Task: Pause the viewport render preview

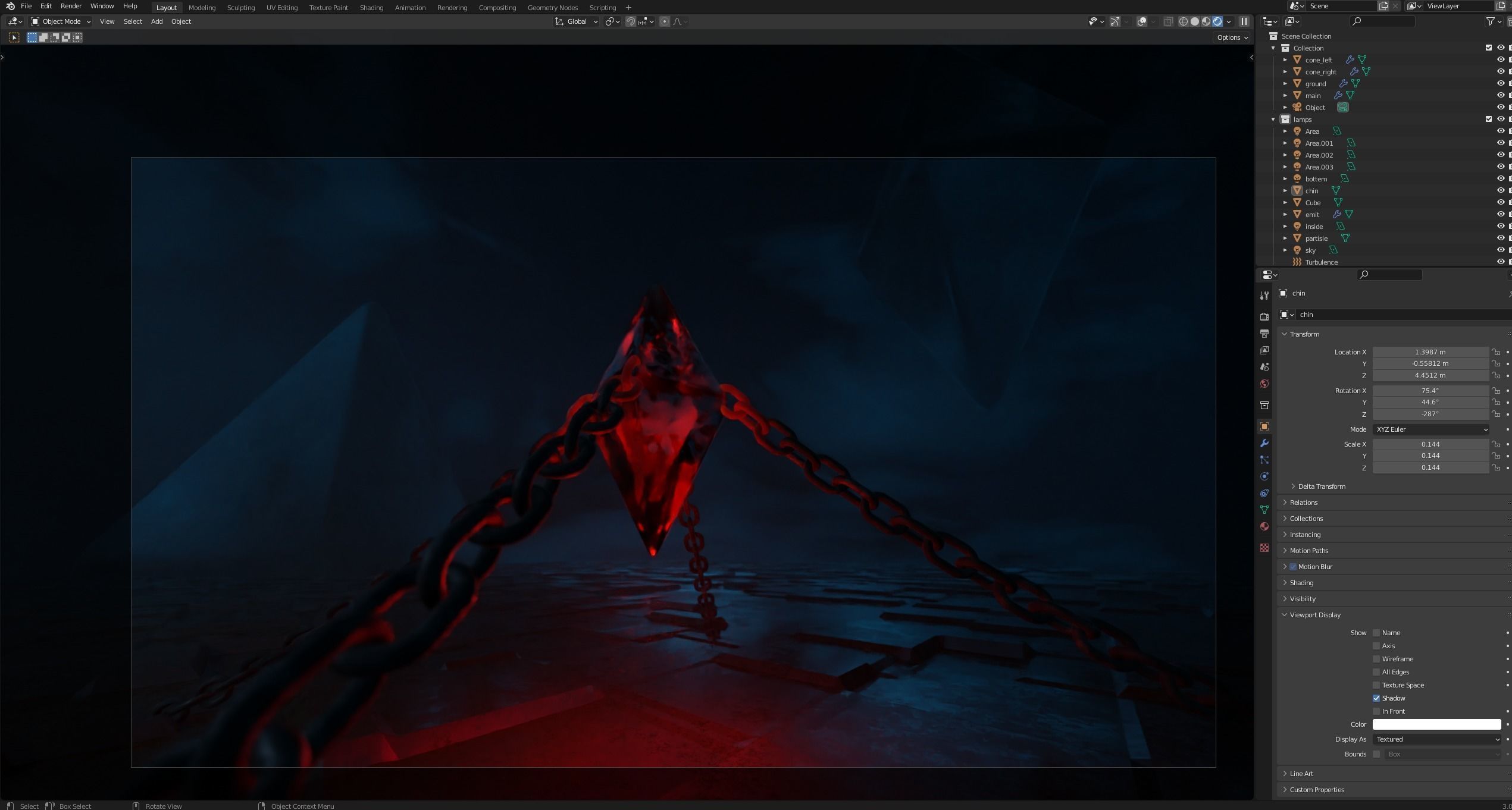Action: click(x=1244, y=21)
